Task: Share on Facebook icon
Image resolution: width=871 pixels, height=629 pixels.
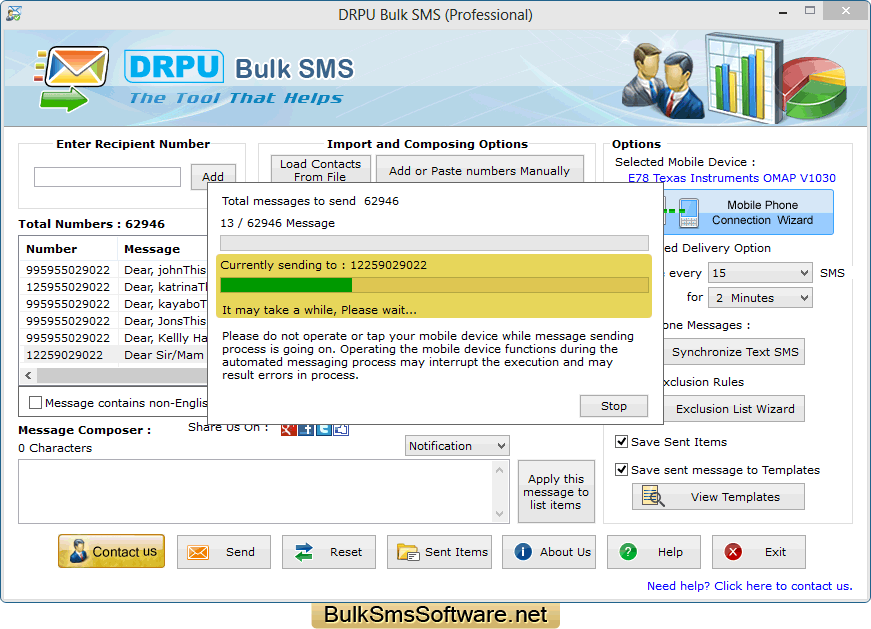Action: (x=306, y=430)
